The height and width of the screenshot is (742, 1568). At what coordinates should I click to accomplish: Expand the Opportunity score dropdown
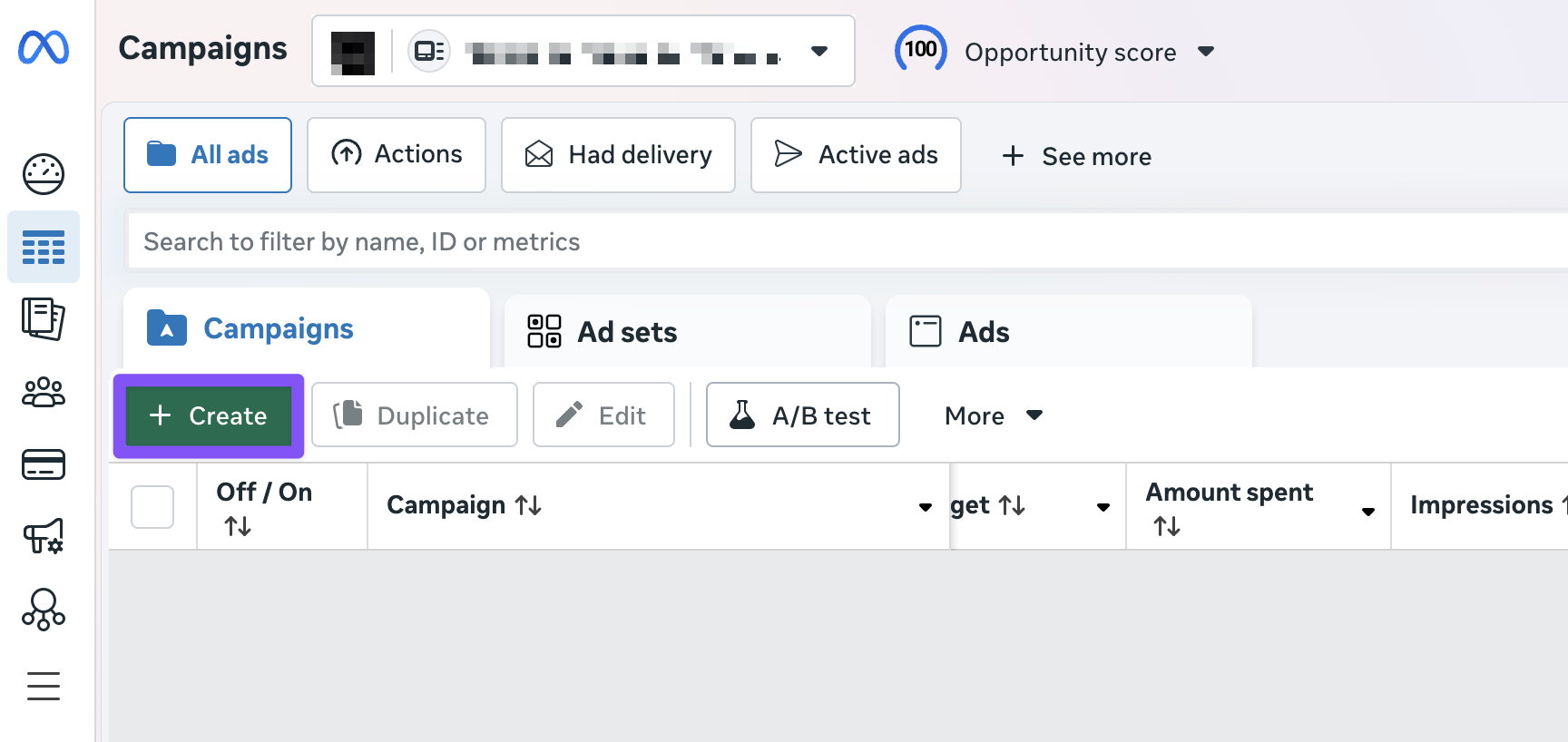(x=1206, y=52)
